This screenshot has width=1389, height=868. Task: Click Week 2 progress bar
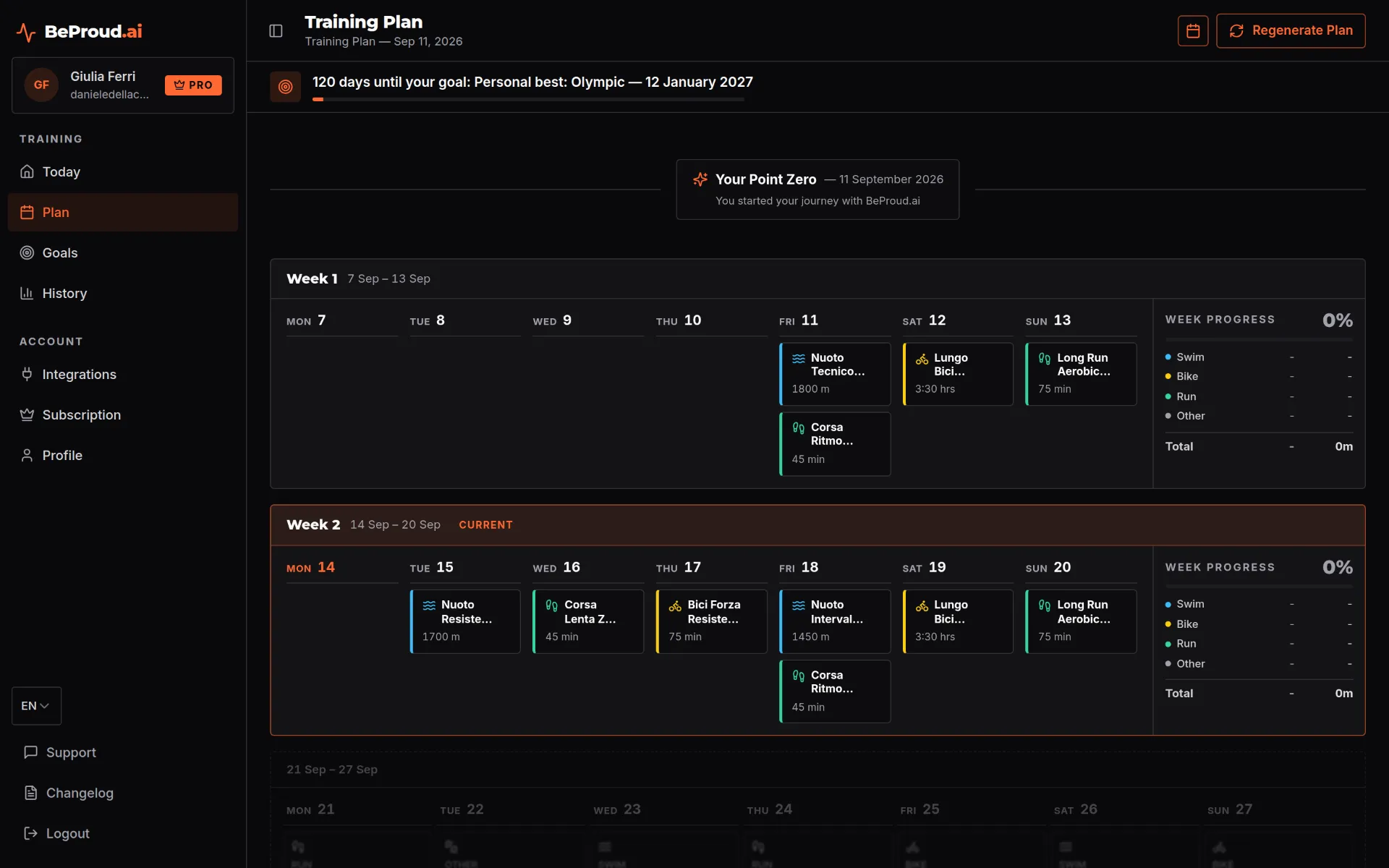tap(1259, 586)
